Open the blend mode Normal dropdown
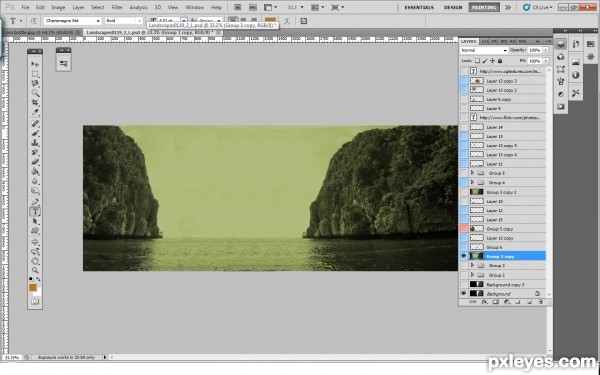The width and height of the screenshot is (600, 375). (484, 50)
